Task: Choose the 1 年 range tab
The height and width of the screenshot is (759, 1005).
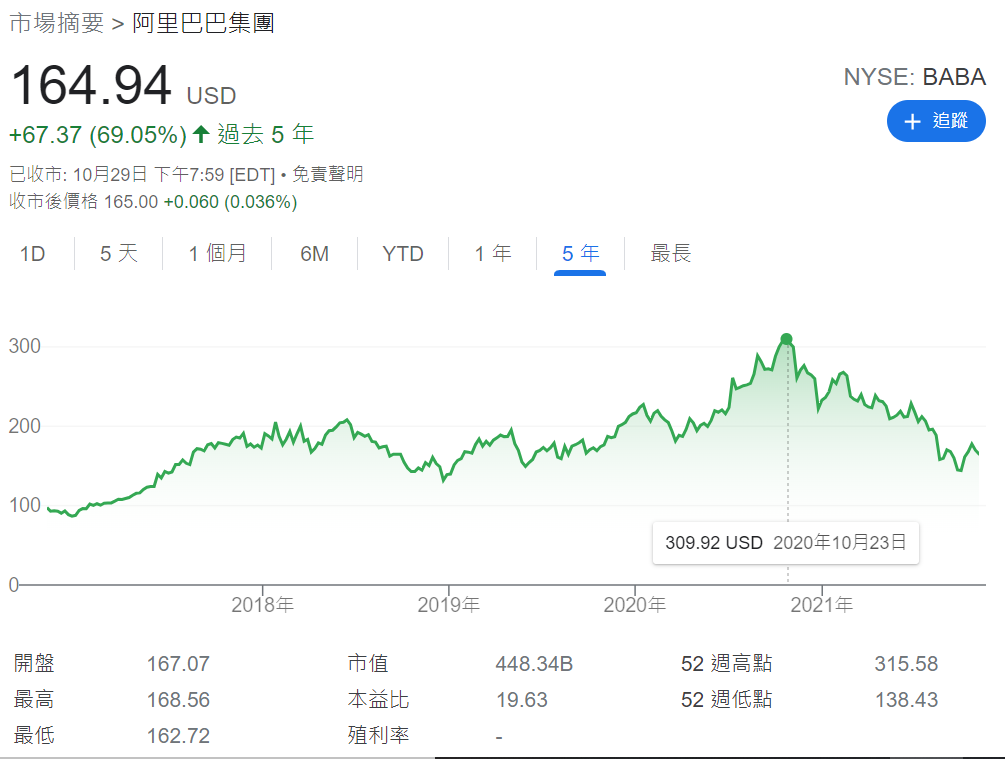Action: [x=492, y=254]
